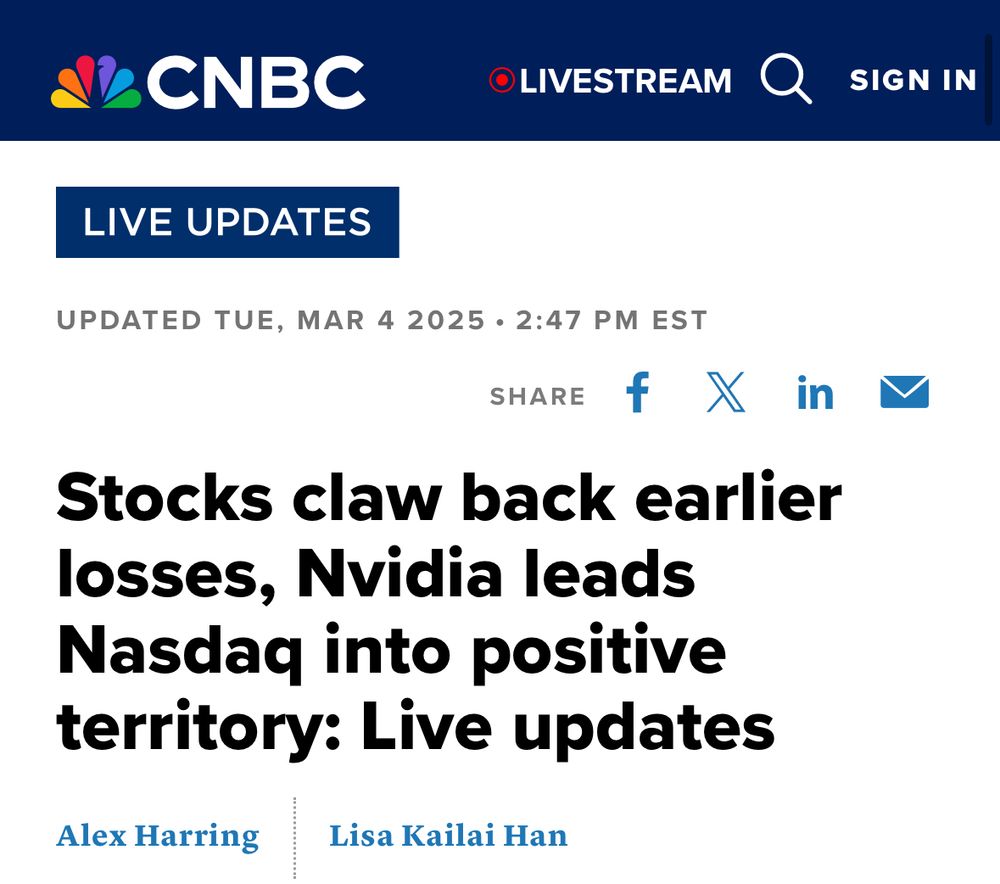This screenshot has width=1000, height=884.
Task: Share the article via email
Action: [904, 392]
